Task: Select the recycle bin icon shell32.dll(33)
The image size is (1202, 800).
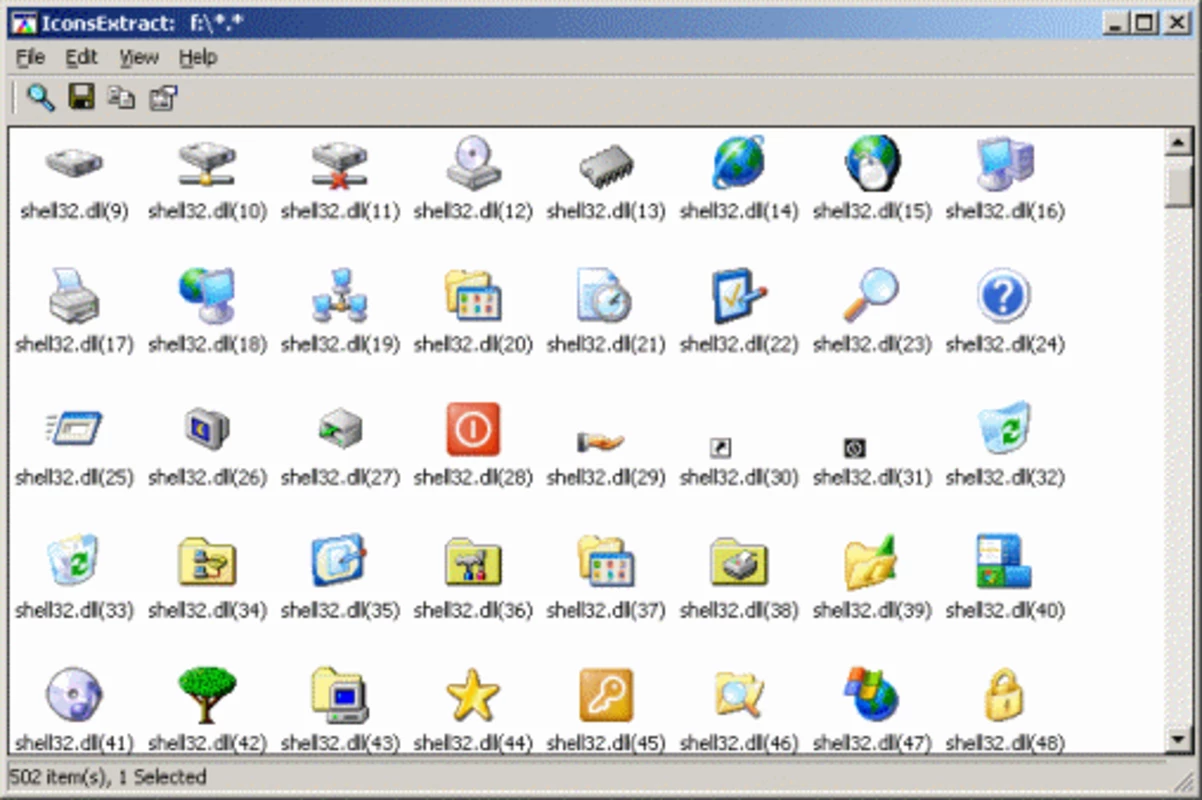Action: click(x=74, y=561)
